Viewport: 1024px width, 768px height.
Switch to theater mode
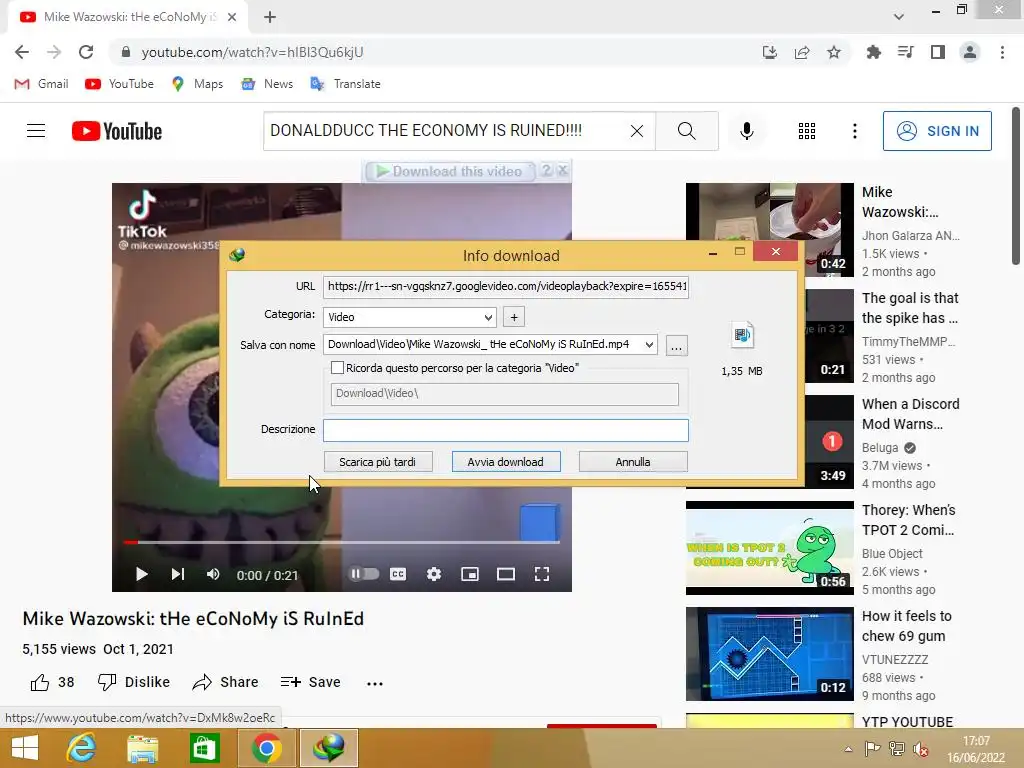pyautogui.click(x=505, y=574)
